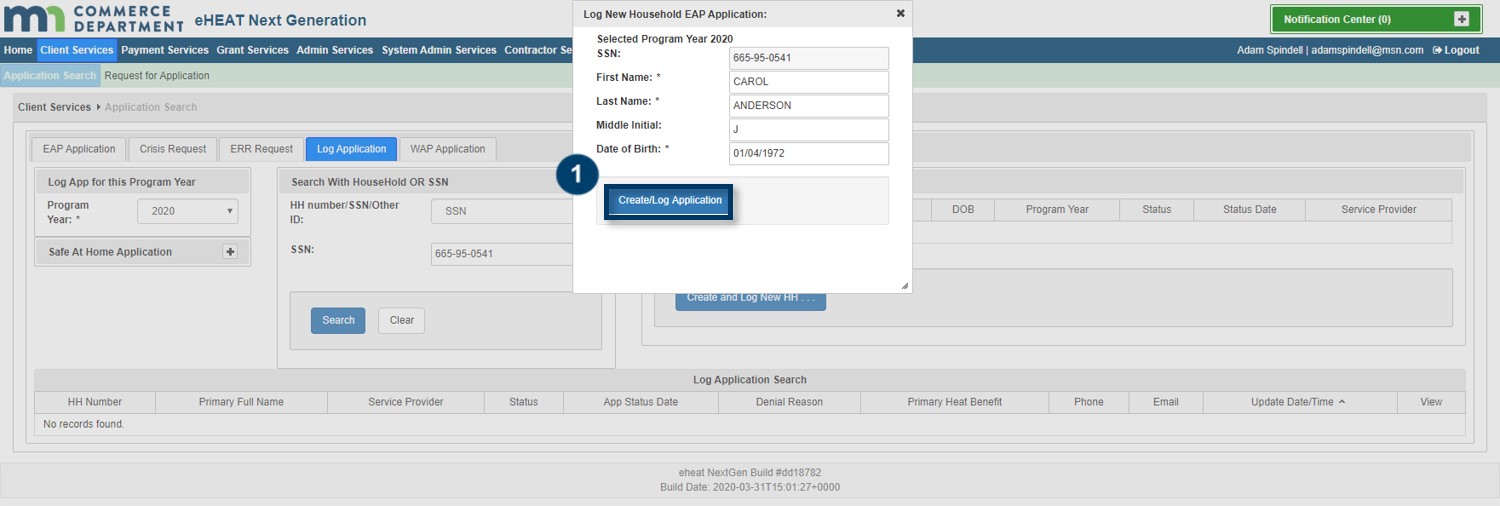Viewport: 1500px width, 506px height.
Task: Expand Notification Center with plus icon
Action: pos(1461,19)
